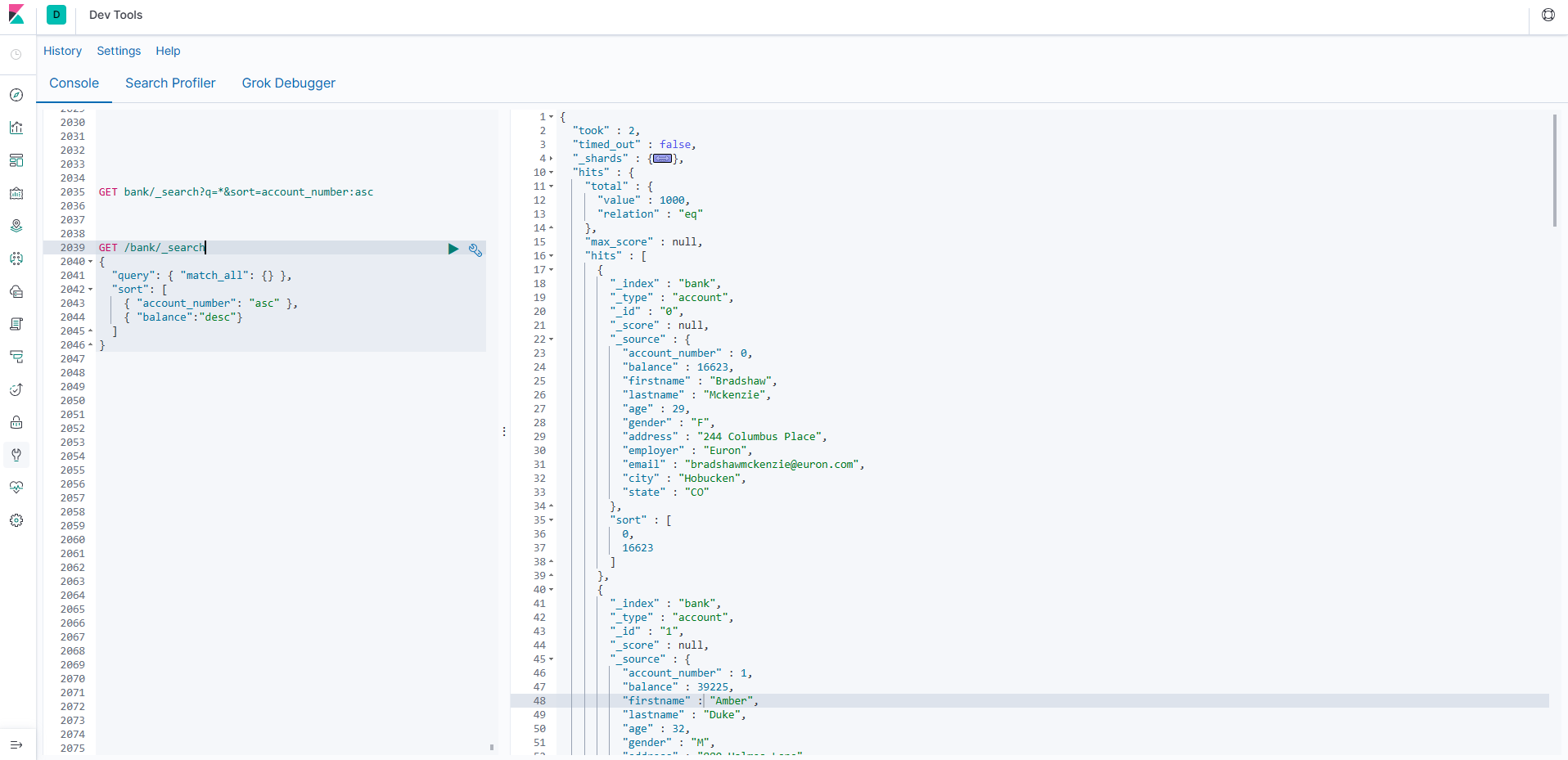1568x760 pixels.
Task: Expand the collapsed "_shards" block
Action: [x=552, y=159]
